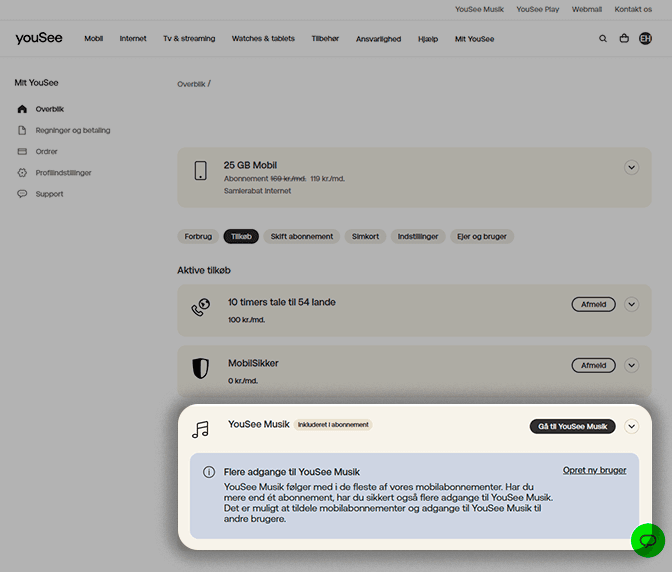Click the YouSee Musik note icon
The height and width of the screenshot is (572, 672).
click(201, 429)
